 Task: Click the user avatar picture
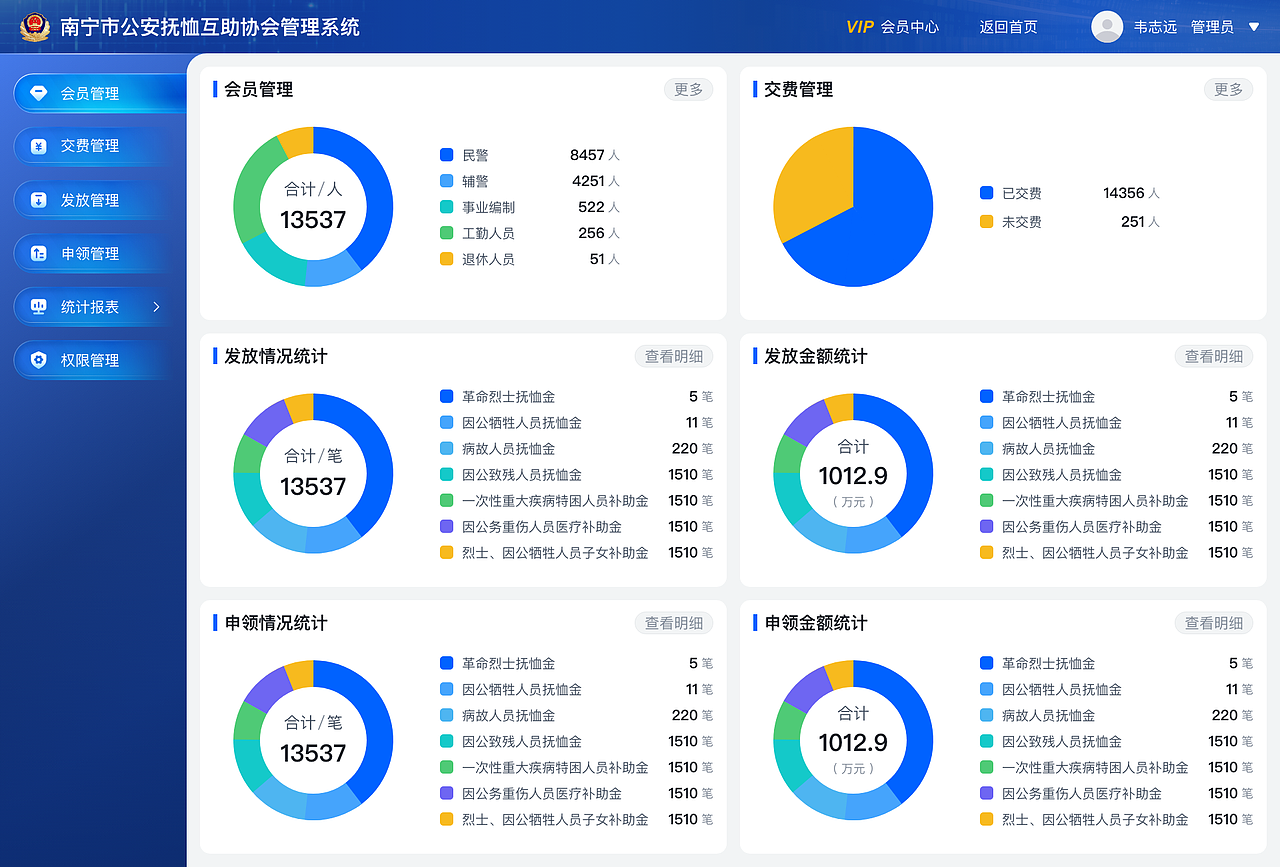(x=1107, y=27)
